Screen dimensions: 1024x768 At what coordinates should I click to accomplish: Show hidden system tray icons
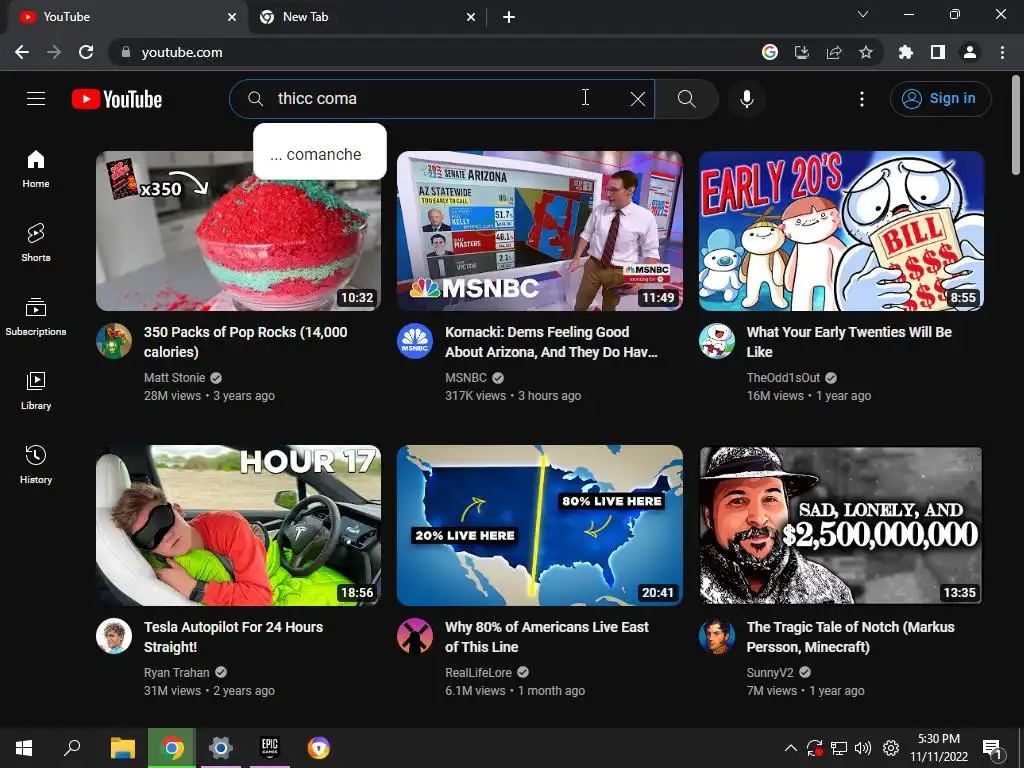(790, 748)
